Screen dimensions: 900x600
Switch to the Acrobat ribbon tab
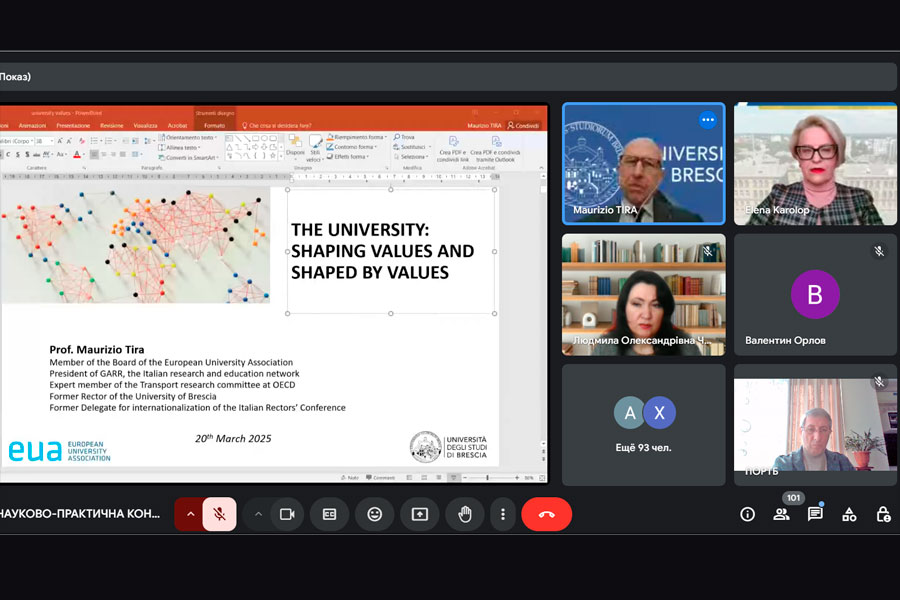pyautogui.click(x=177, y=126)
